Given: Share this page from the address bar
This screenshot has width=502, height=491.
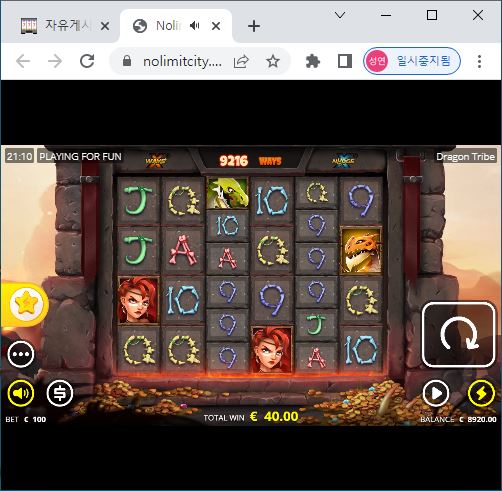Looking at the screenshot, I should point(241,61).
